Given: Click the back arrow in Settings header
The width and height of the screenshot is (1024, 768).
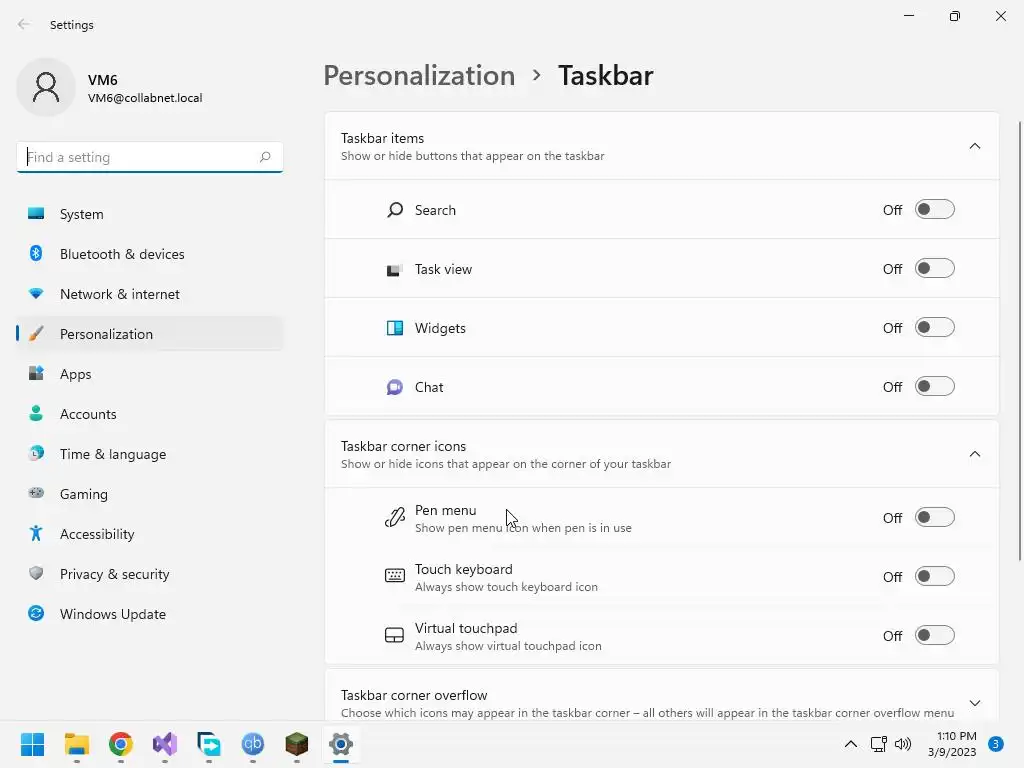Looking at the screenshot, I should 24,24.
